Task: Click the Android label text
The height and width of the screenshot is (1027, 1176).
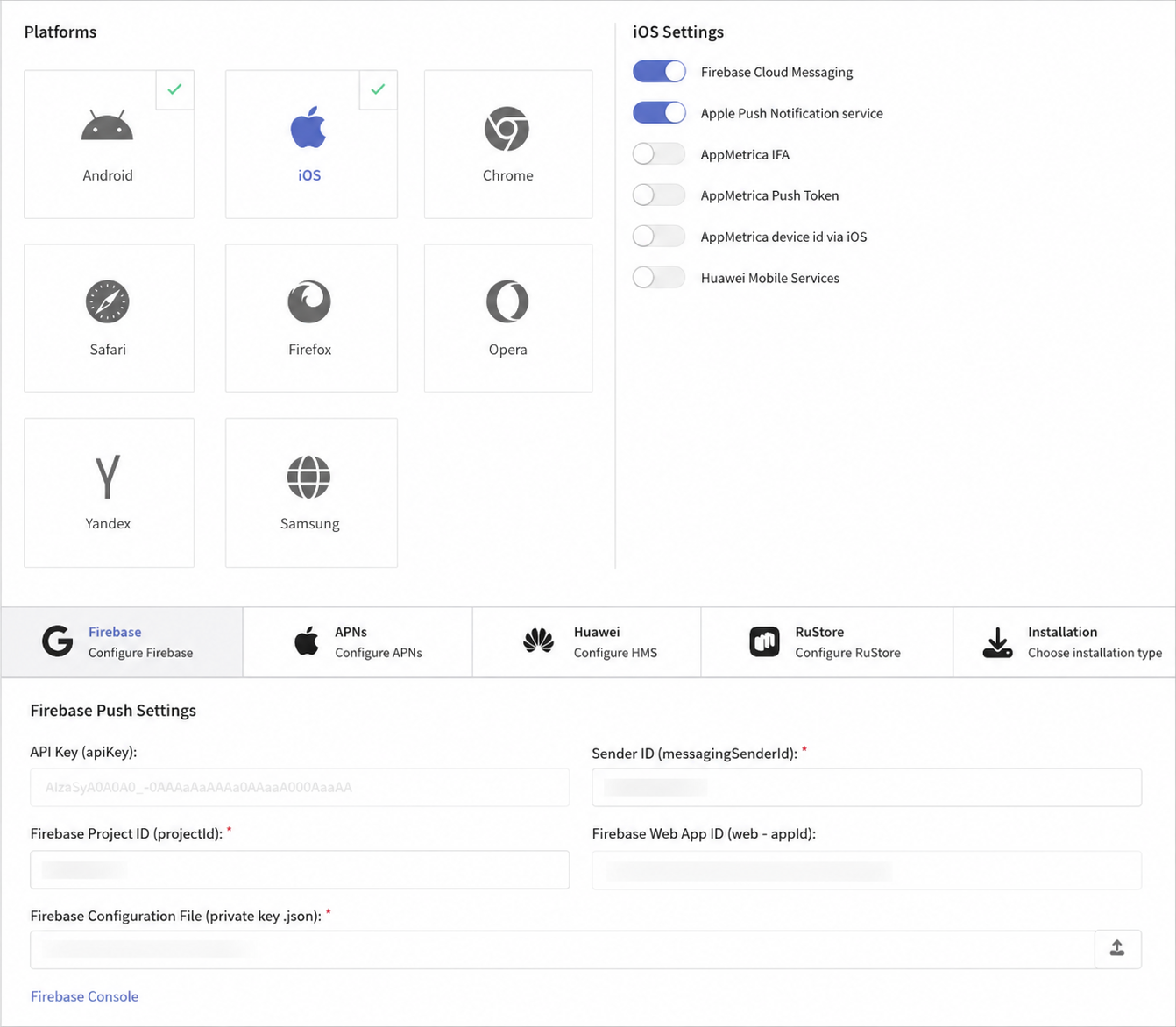Action: tap(108, 175)
